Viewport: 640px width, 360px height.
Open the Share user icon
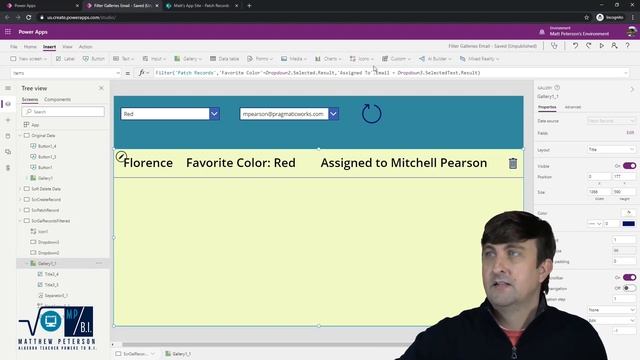614,46
